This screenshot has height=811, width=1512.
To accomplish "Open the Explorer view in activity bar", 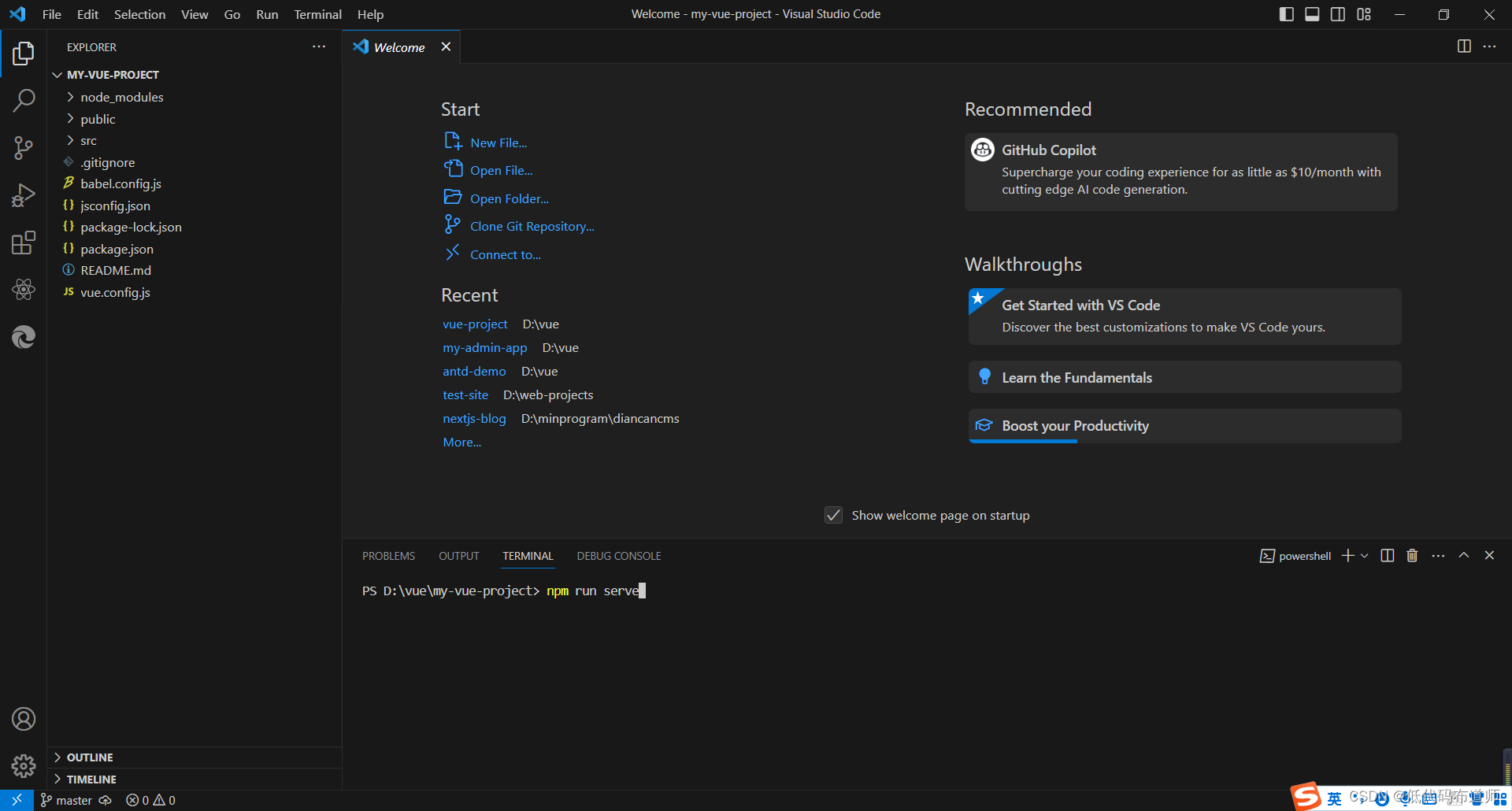I will click(24, 54).
